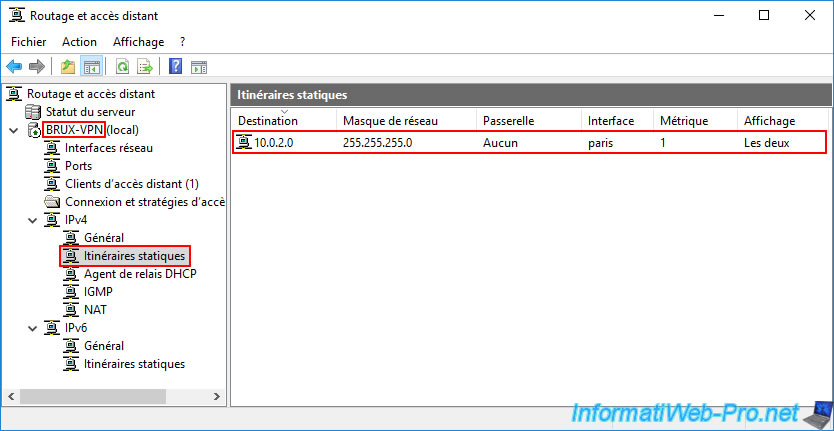Toggle the show/hide console tree icon
Screen dimensions: 834x431
[x=91, y=67]
